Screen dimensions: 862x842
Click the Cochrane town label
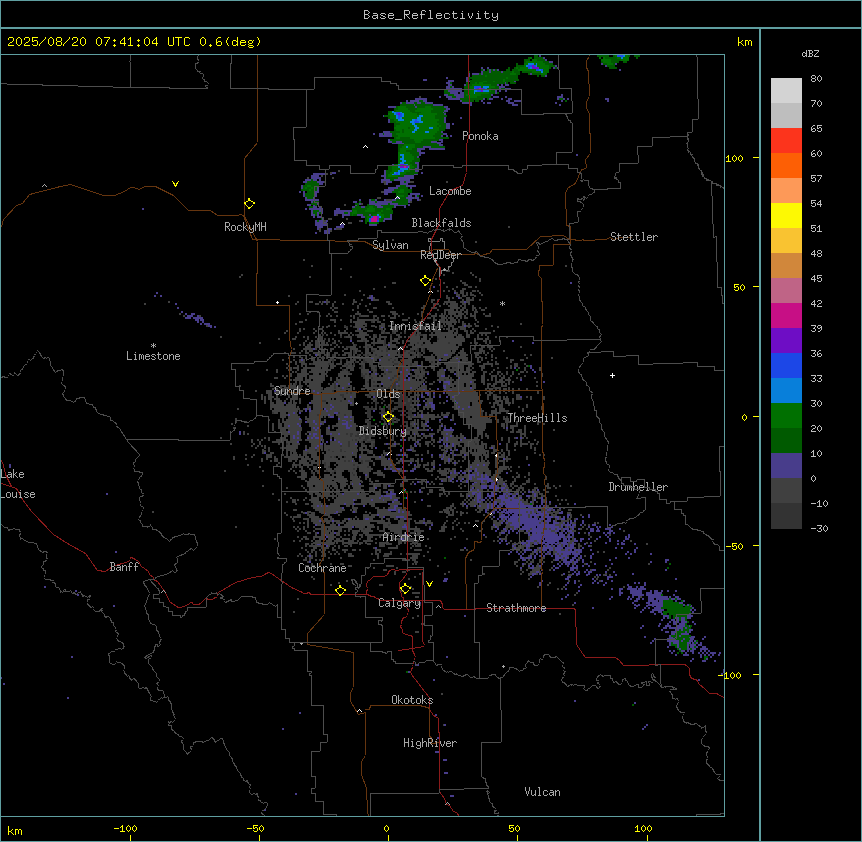click(x=322, y=568)
